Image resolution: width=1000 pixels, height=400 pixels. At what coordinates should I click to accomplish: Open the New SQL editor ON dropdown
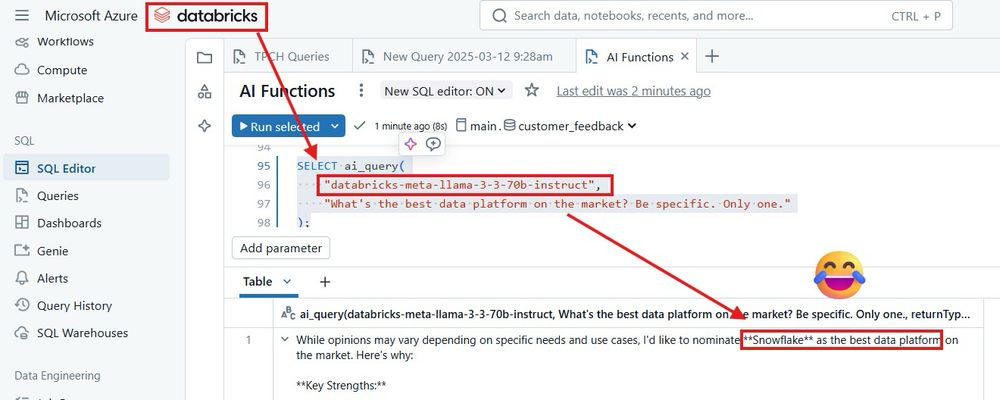pyautogui.click(x=446, y=91)
